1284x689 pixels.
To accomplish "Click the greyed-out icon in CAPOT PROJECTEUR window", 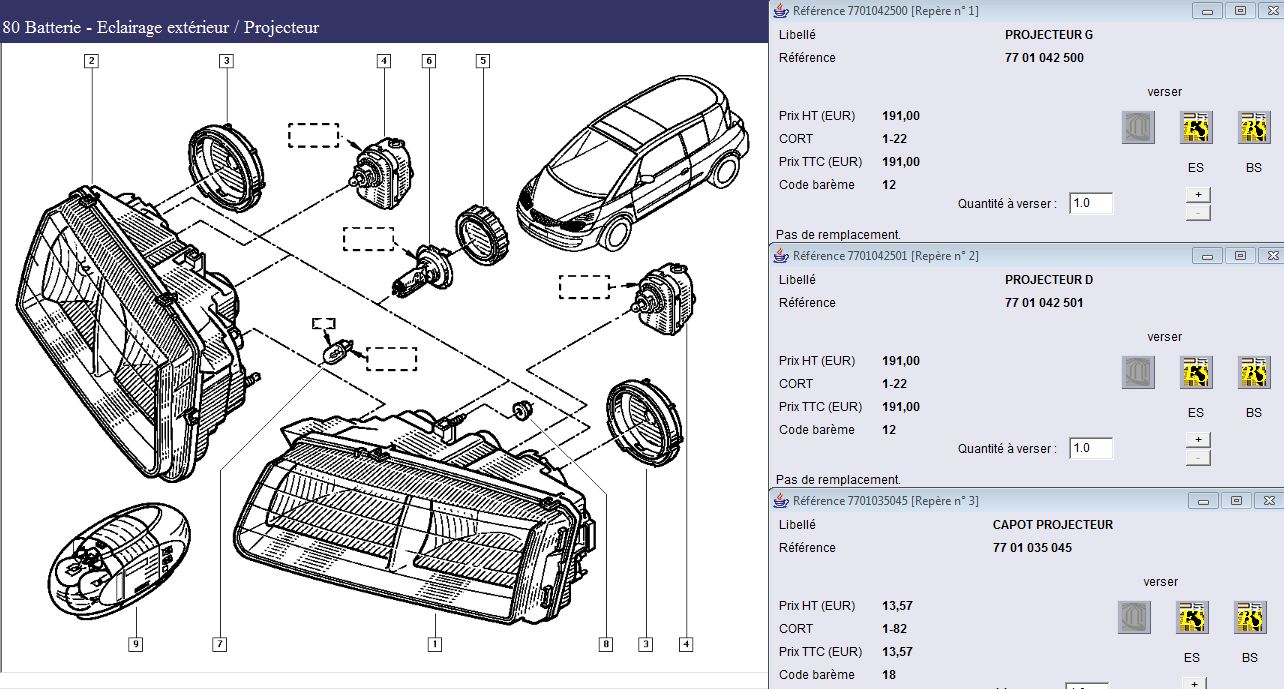I will click(1134, 617).
